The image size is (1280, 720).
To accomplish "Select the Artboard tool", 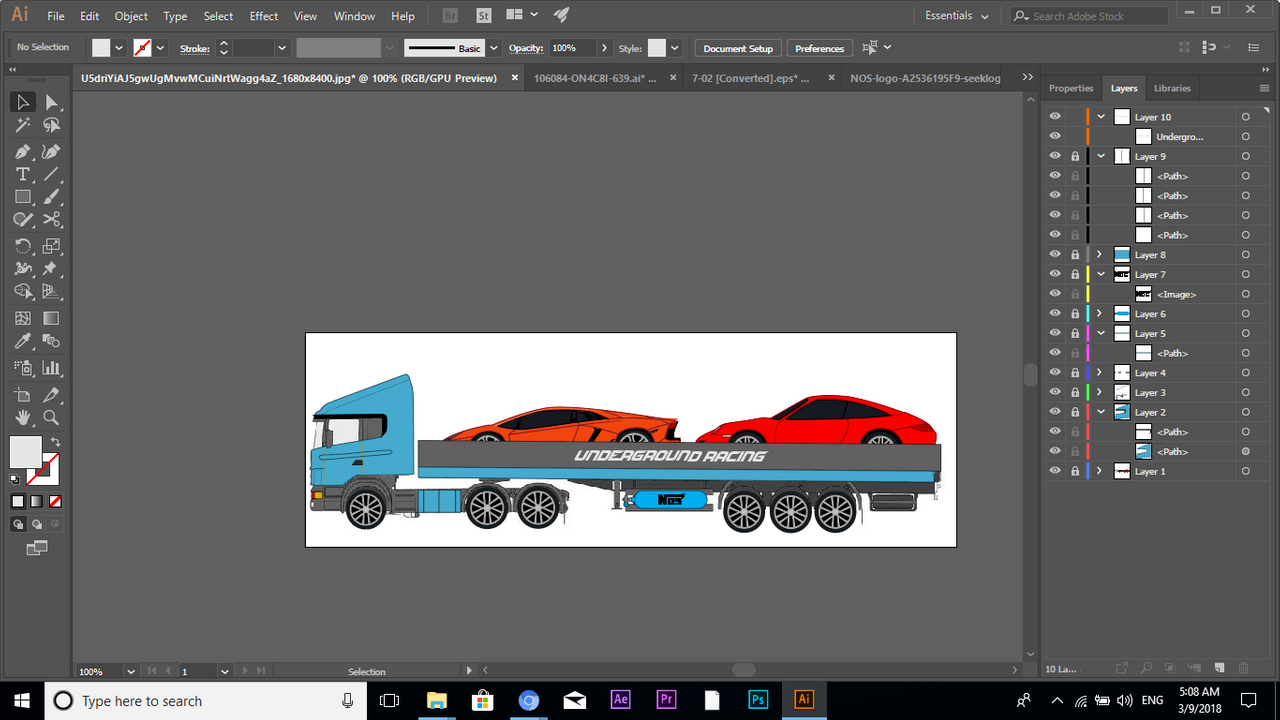I will pyautogui.click(x=23, y=395).
